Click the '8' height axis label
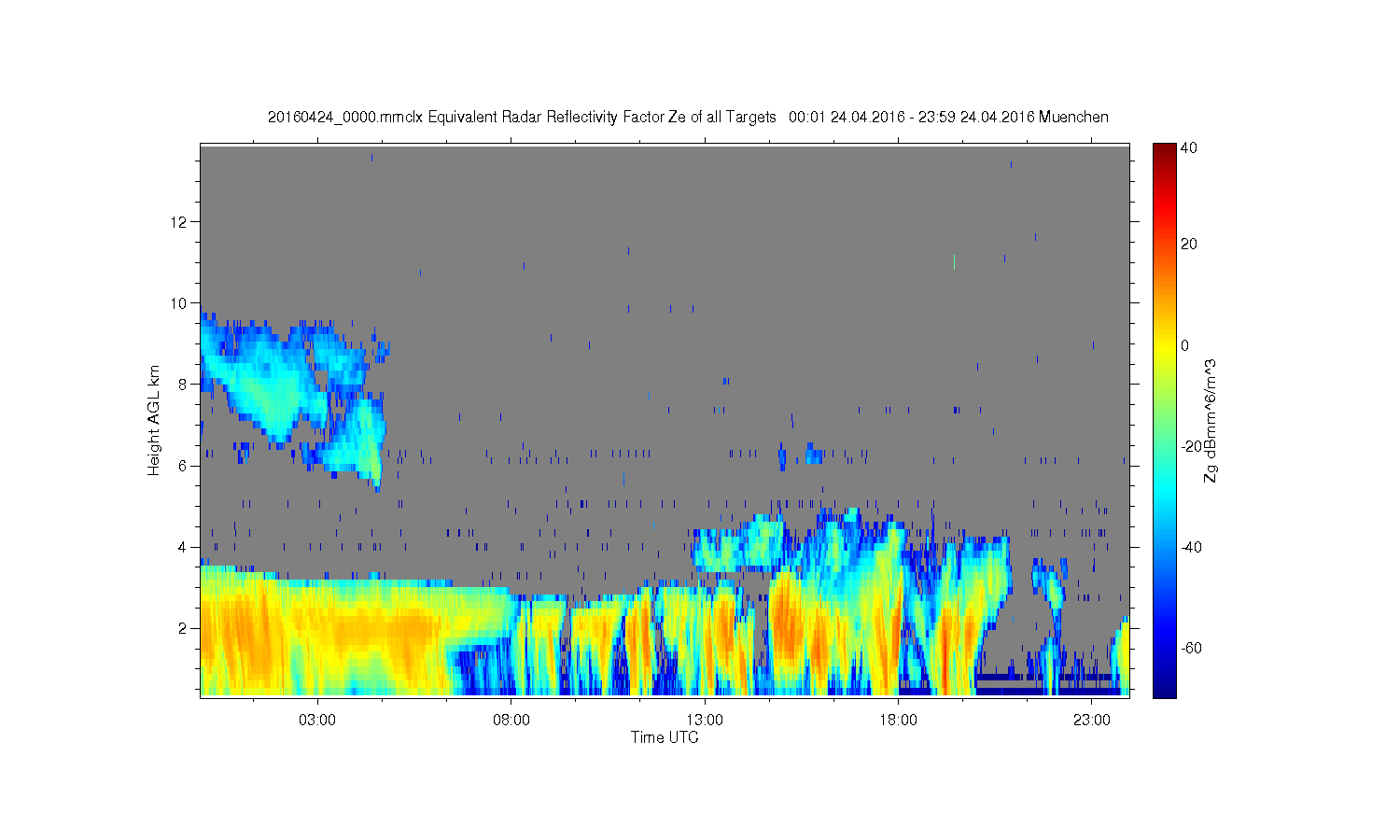This screenshot has width=1400, height=840. click(x=184, y=384)
